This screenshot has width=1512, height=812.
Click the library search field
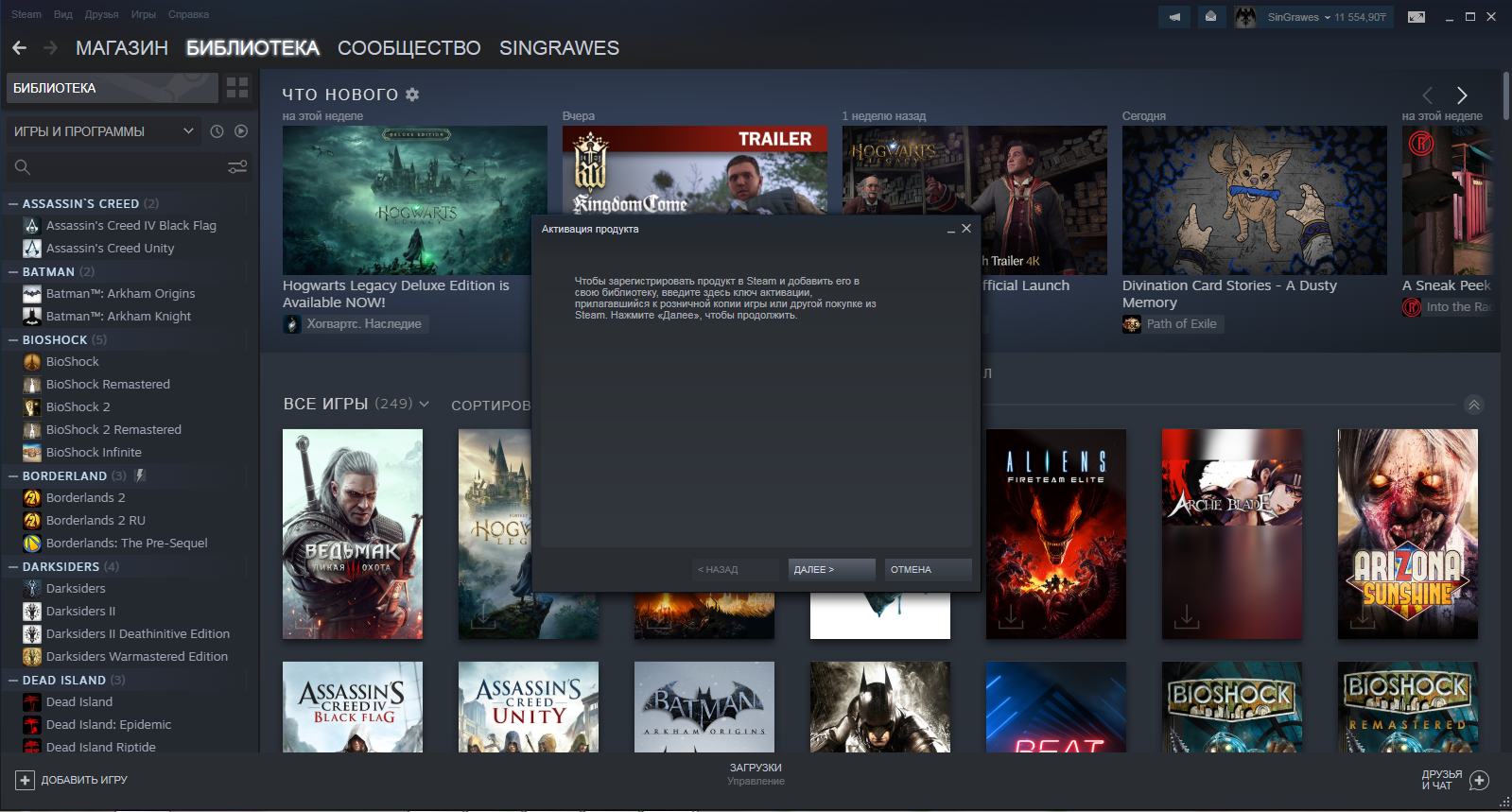(x=128, y=167)
